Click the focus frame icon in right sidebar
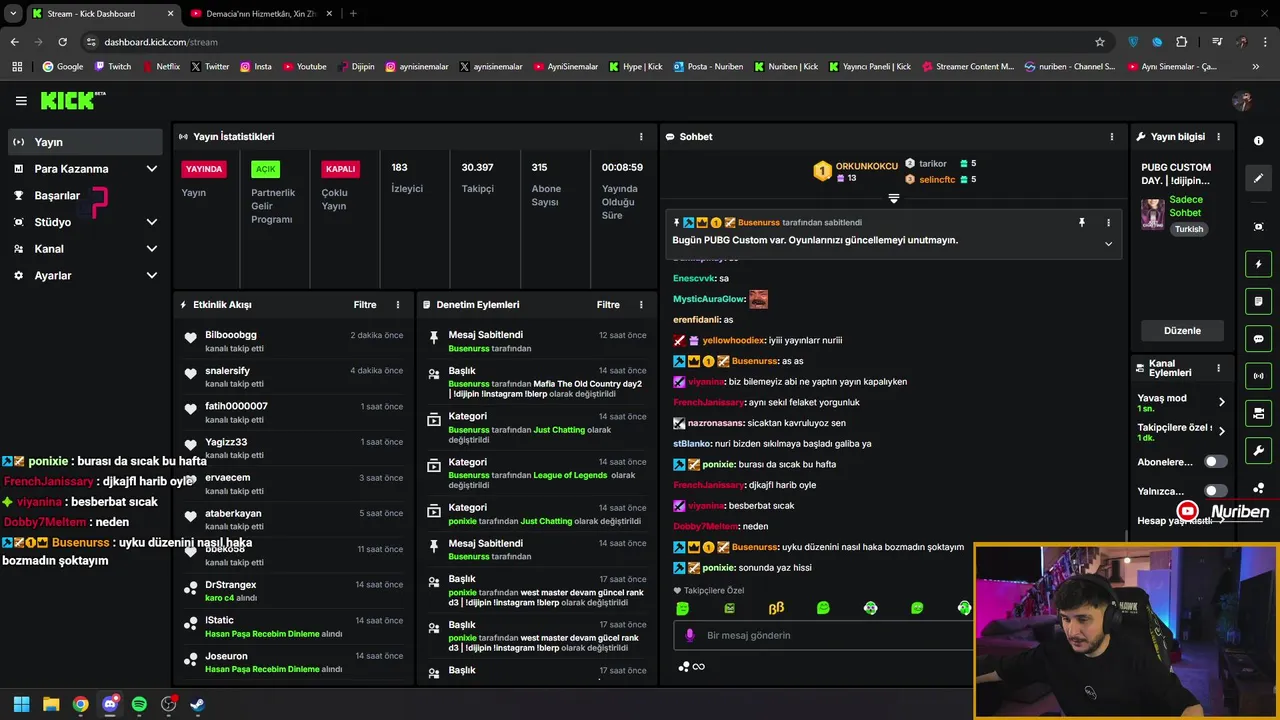 [1259, 227]
